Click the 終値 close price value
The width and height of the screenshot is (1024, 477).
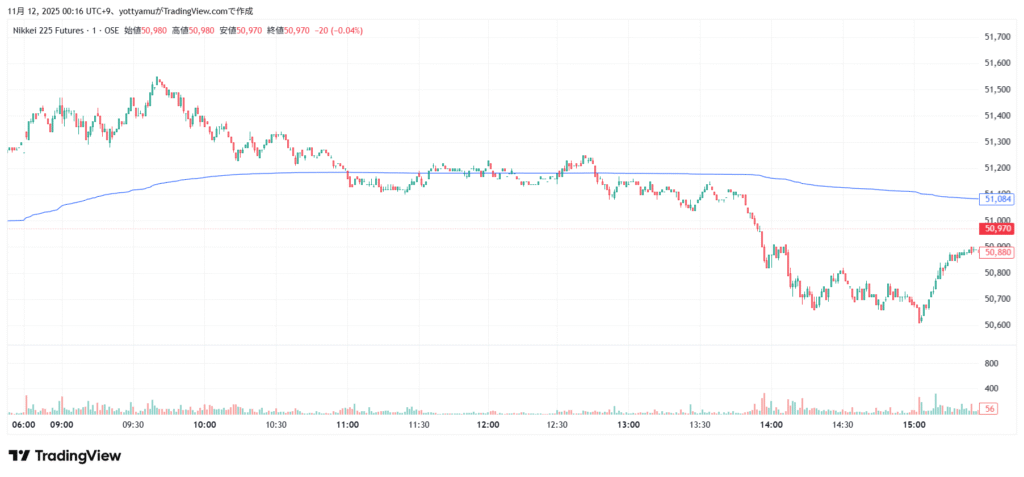298,31
